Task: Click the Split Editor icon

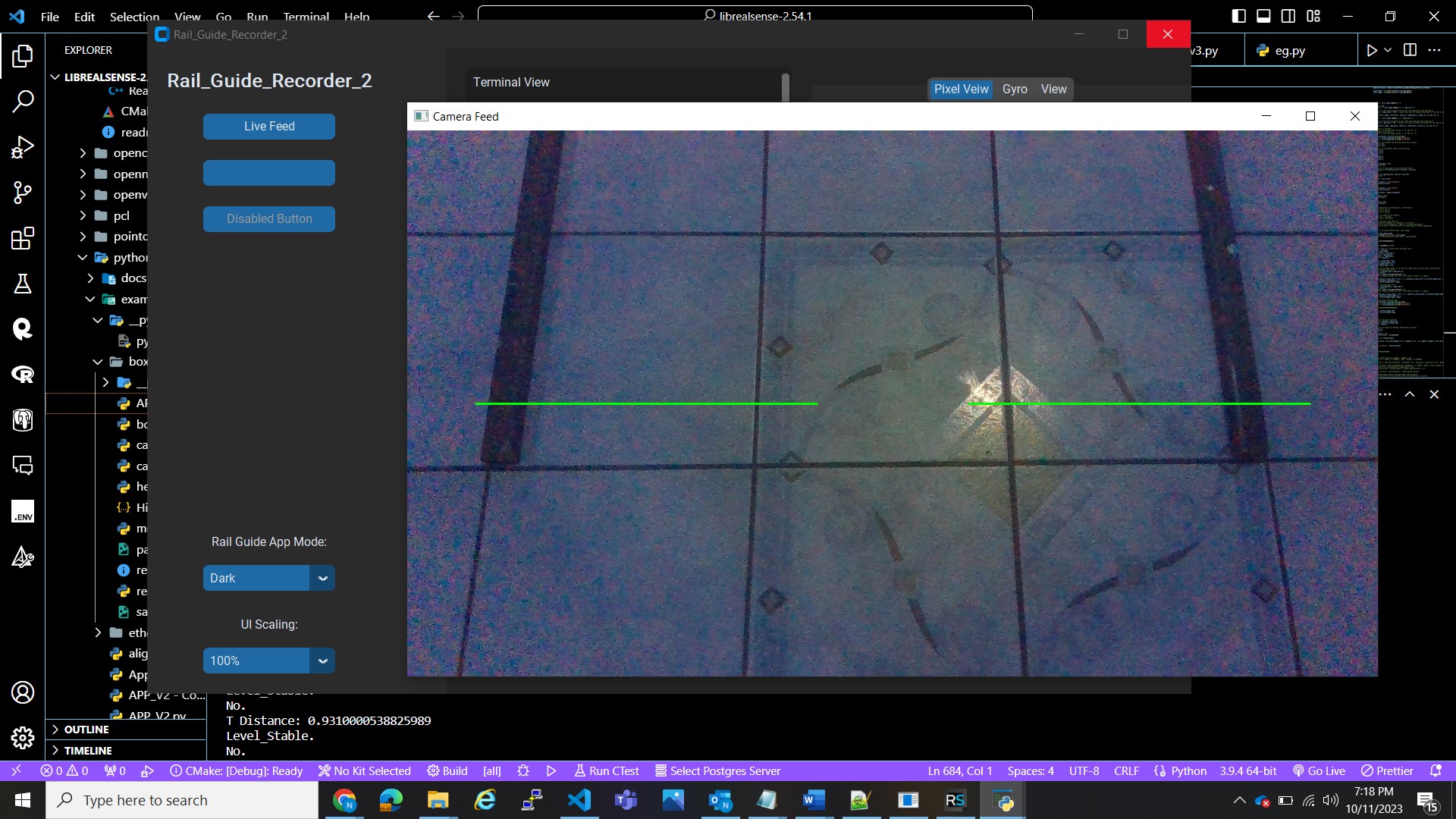Action: [x=1410, y=50]
